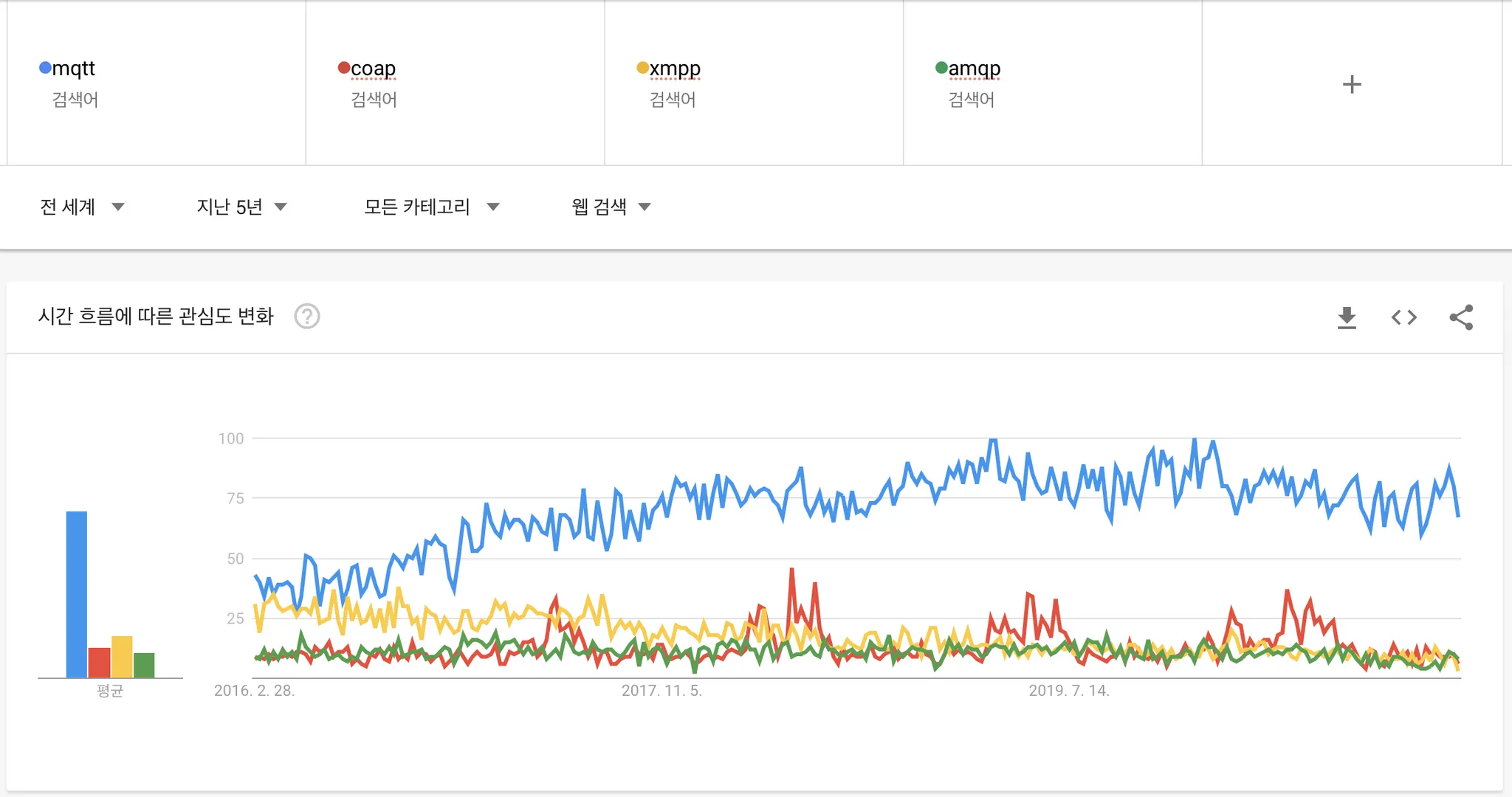Share the interest over time chart
1512x797 pixels.
(x=1461, y=317)
